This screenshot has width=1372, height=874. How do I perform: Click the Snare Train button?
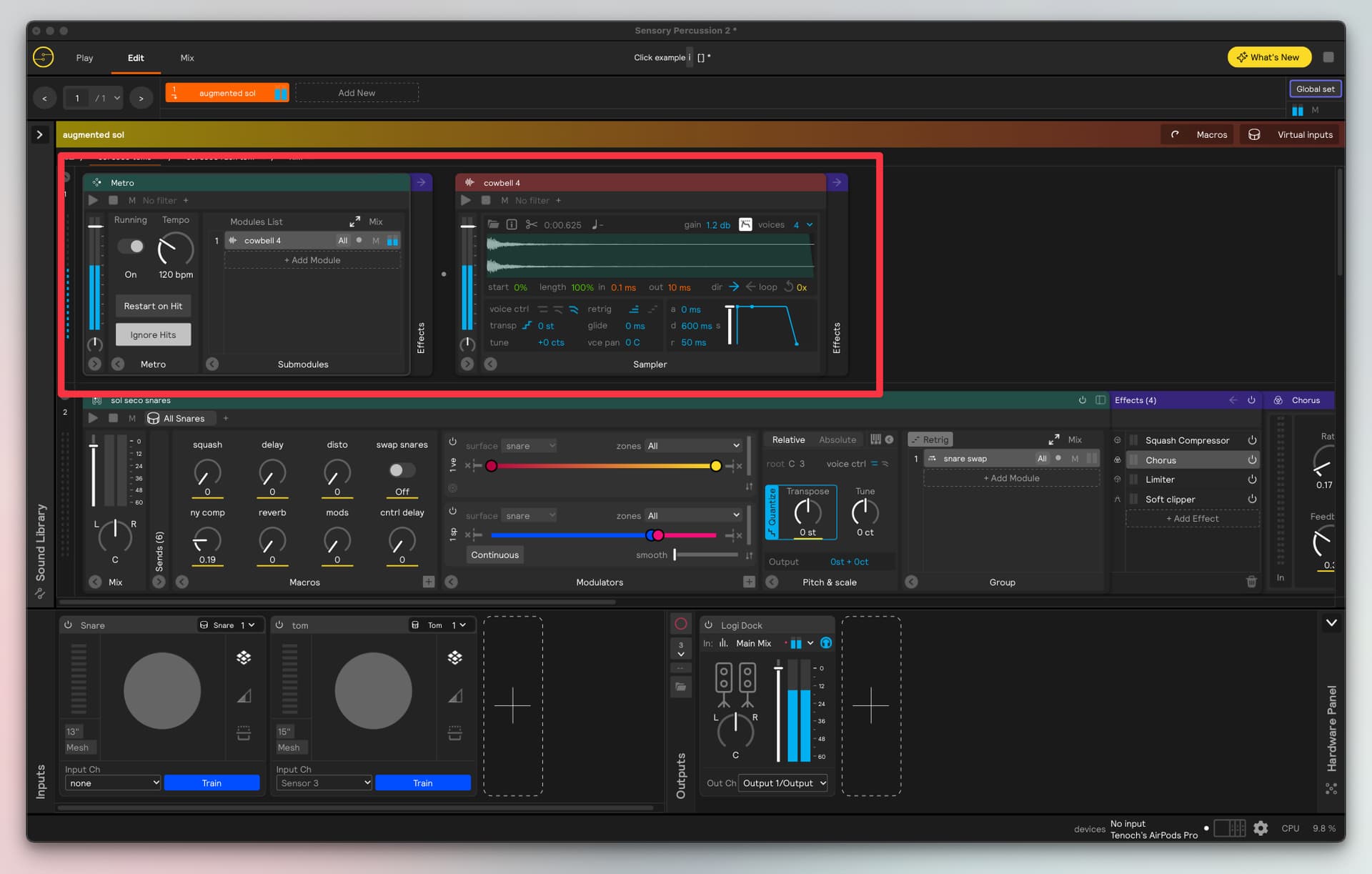212,783
